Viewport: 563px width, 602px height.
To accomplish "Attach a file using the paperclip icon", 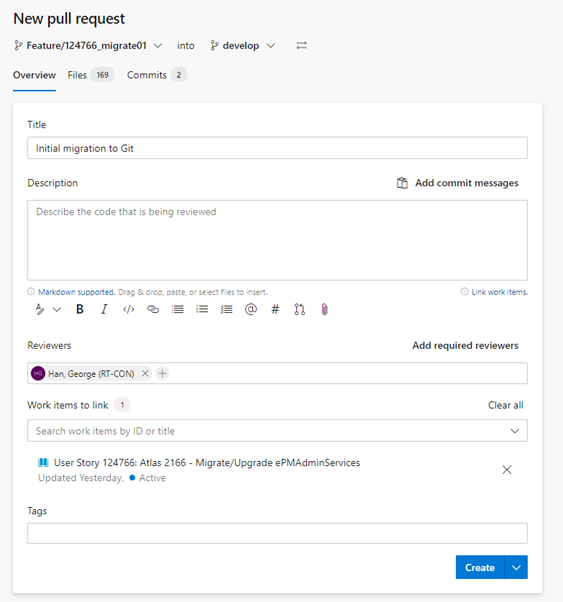I will (325, 309).
